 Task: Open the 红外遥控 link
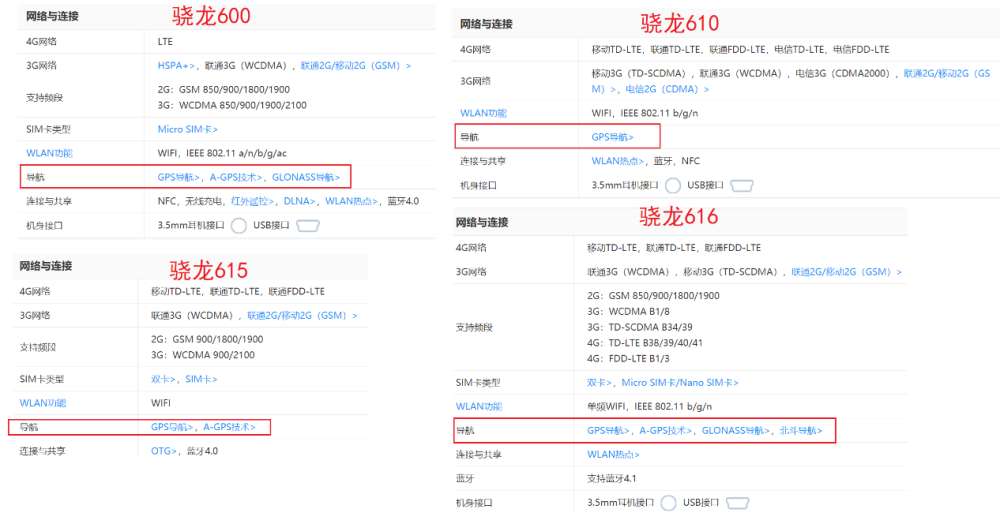[x=253, y=201]
